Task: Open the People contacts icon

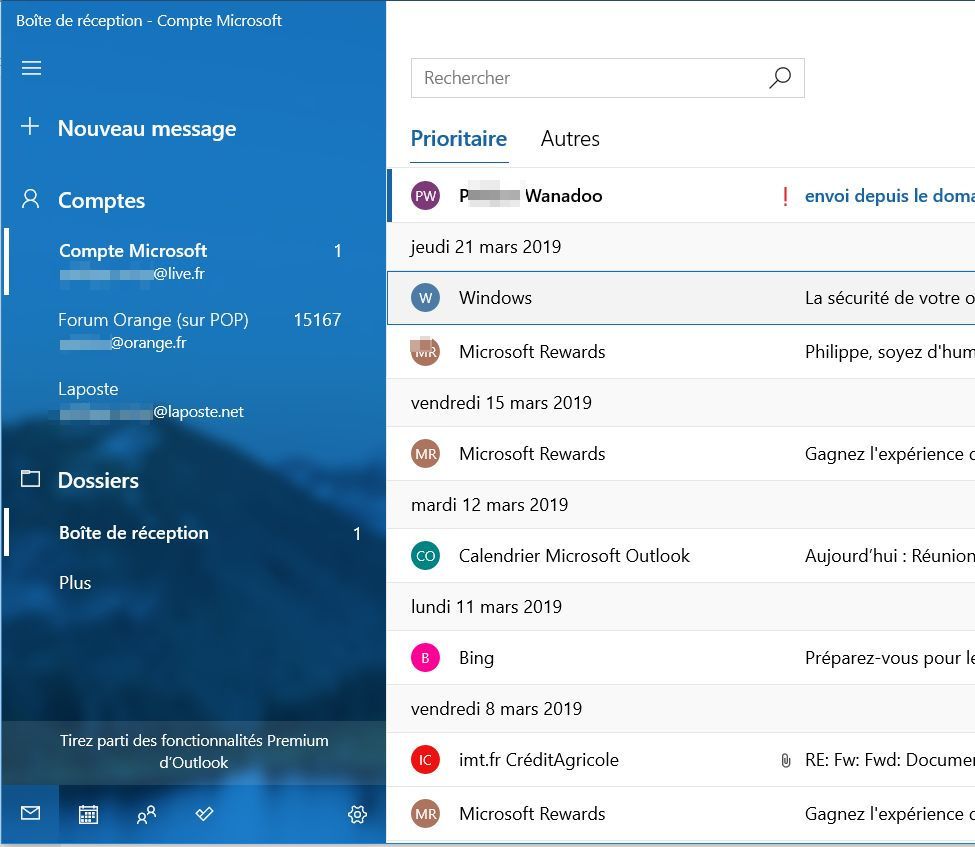Action: [x=146, y=815]
